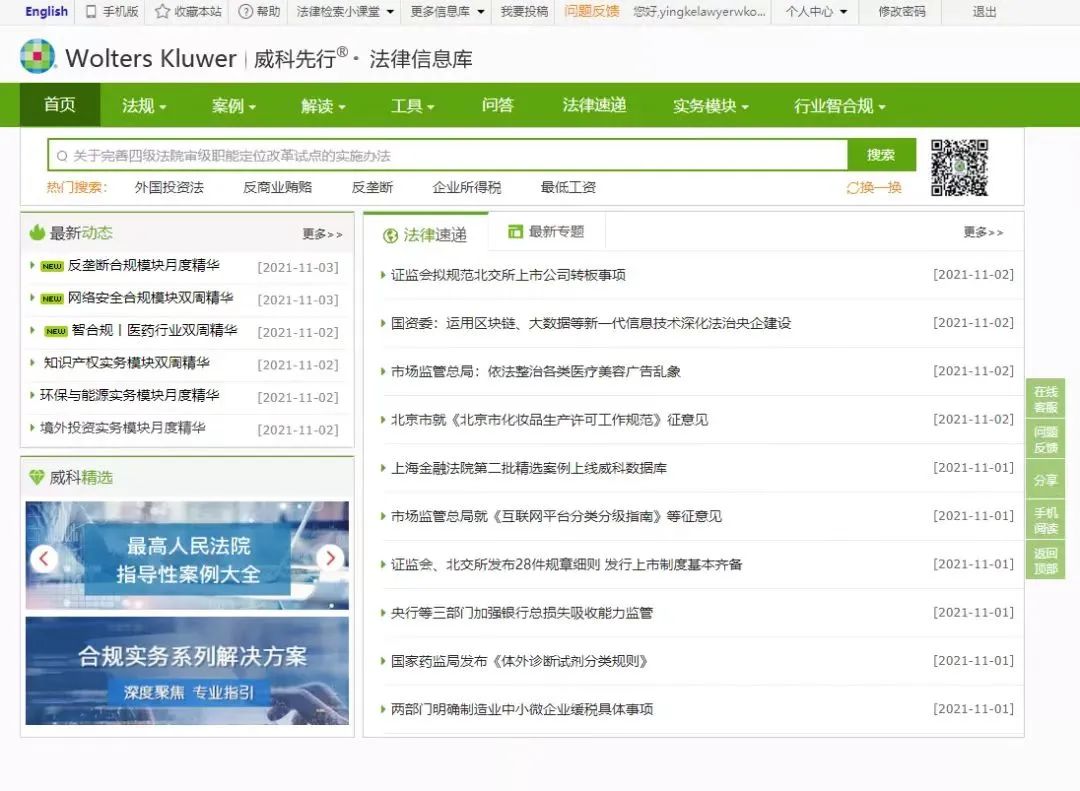Click the search input field

[448, 155]
